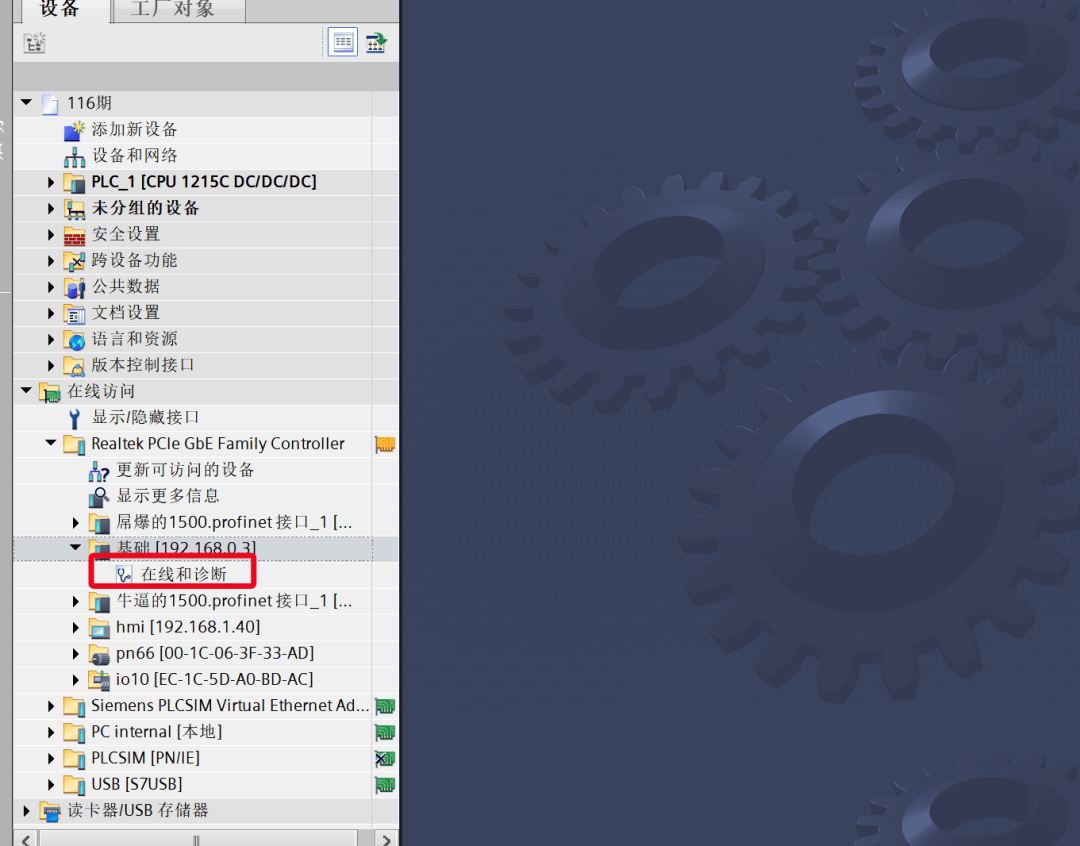The height and width of the screenshot is (846, 1080).
Task: Open 显示更多信息
Action: [x=167, y=496]
